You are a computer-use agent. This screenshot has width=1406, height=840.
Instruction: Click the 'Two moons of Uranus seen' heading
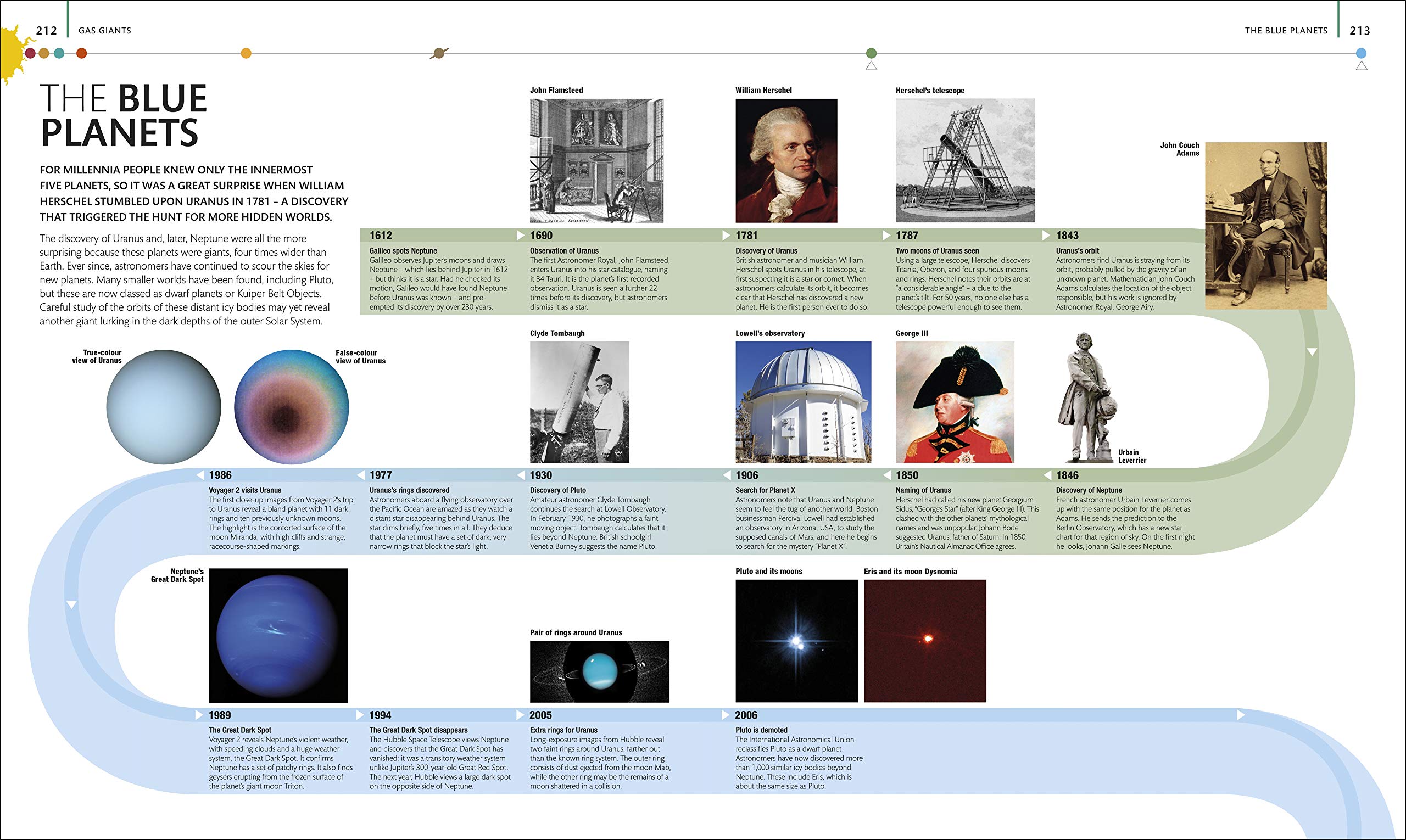(937, 251)
